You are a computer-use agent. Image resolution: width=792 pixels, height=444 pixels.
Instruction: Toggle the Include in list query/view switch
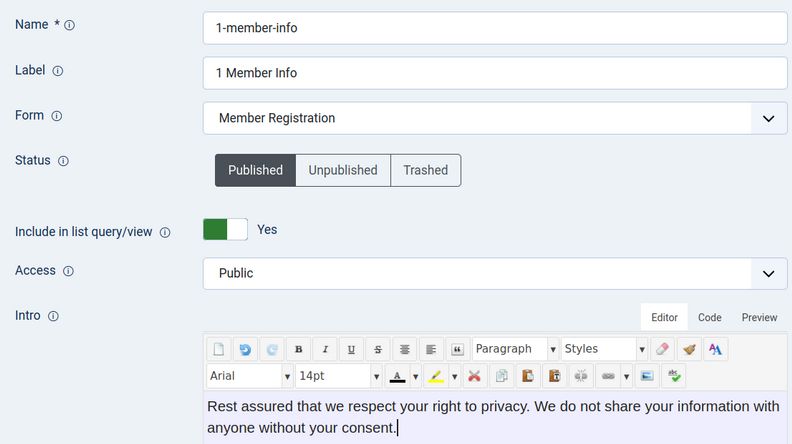click(225, 230)
